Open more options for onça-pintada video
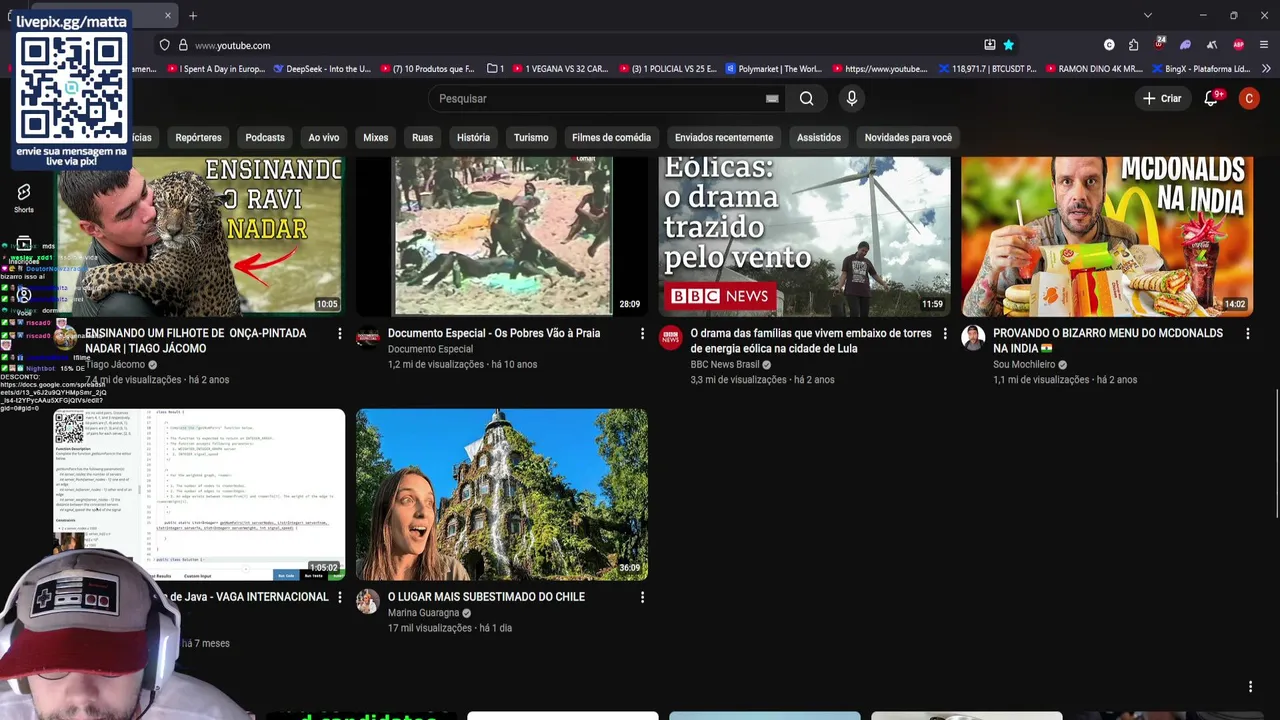Viewport: 1280px width, 720px height. (x=339, y=333)
